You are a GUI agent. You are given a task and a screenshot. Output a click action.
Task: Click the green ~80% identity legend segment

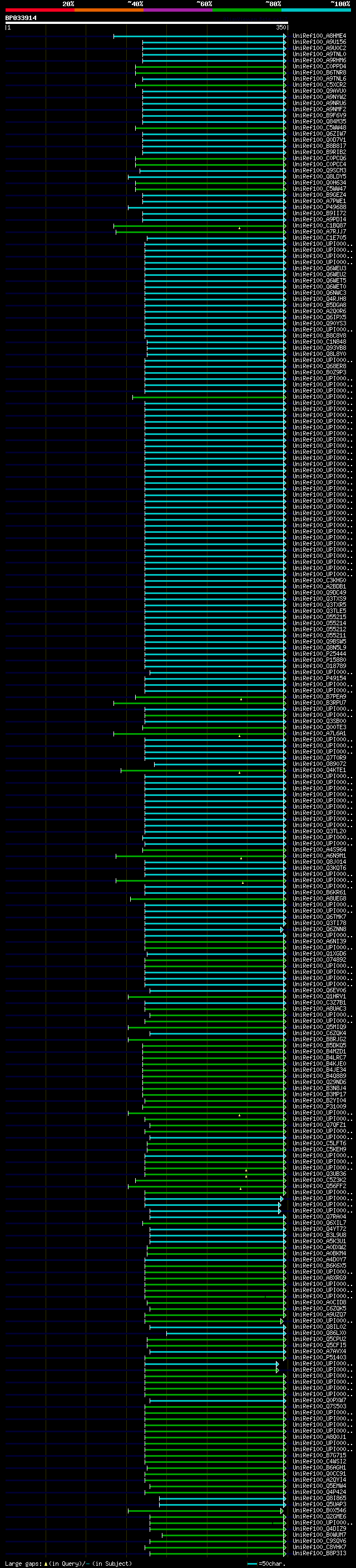coord(247,10)
